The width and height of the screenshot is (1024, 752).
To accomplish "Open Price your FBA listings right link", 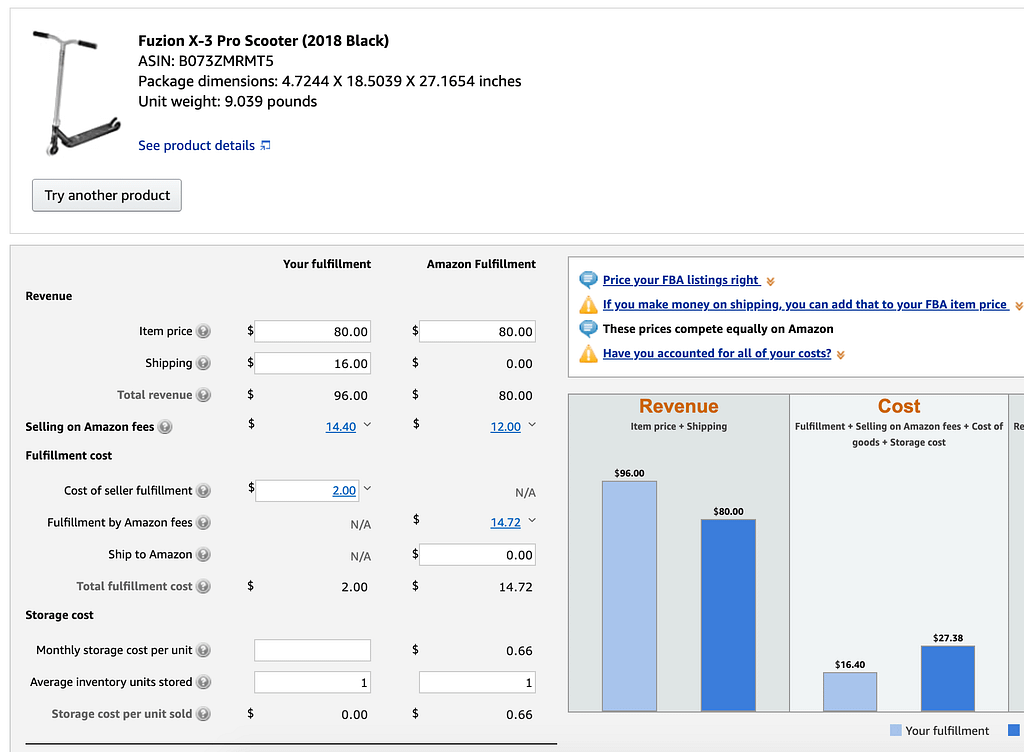I will [x=681, y=280].
